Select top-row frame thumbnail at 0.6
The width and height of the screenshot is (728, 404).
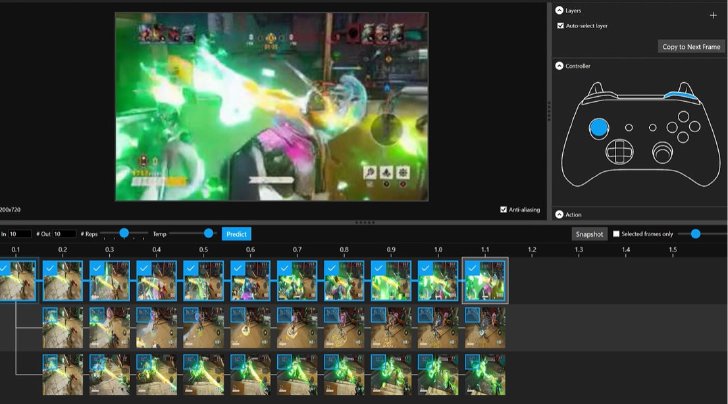pyautogui.click(x=250, y=280)
